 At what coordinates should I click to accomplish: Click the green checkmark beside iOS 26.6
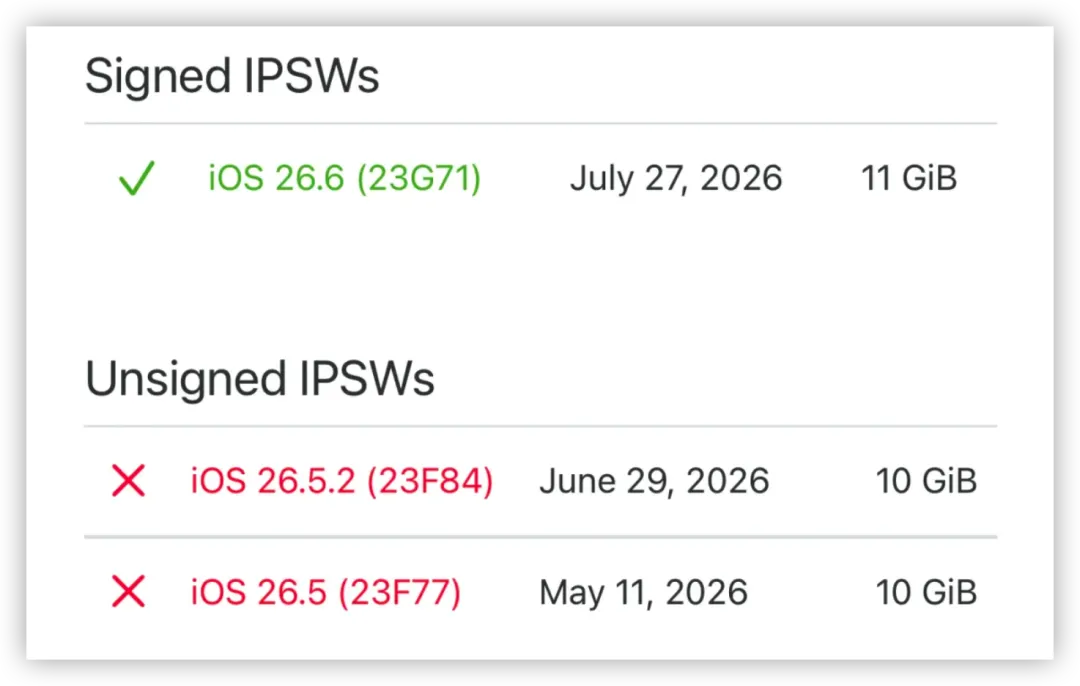136,178
